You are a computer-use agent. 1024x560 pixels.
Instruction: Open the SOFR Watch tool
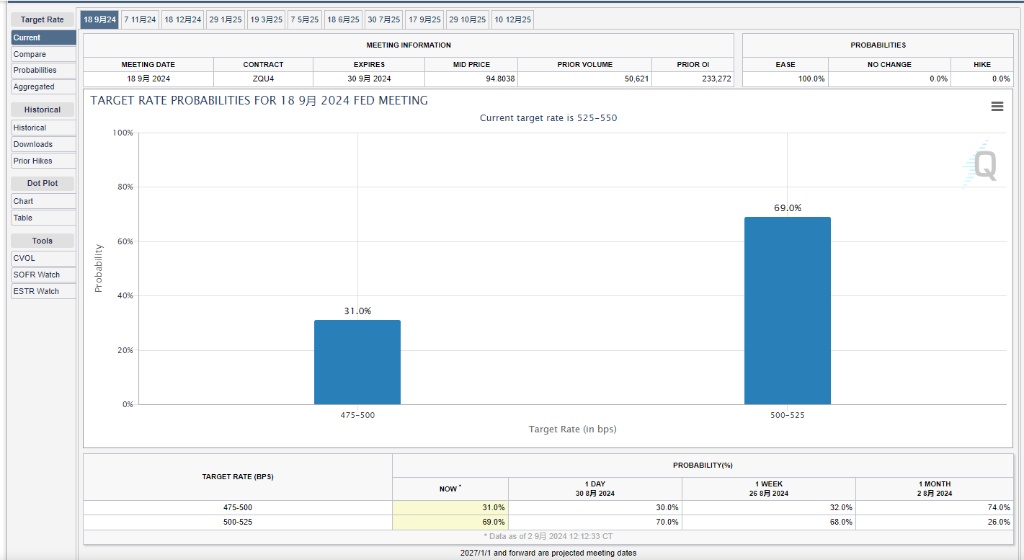pos(43,274)
